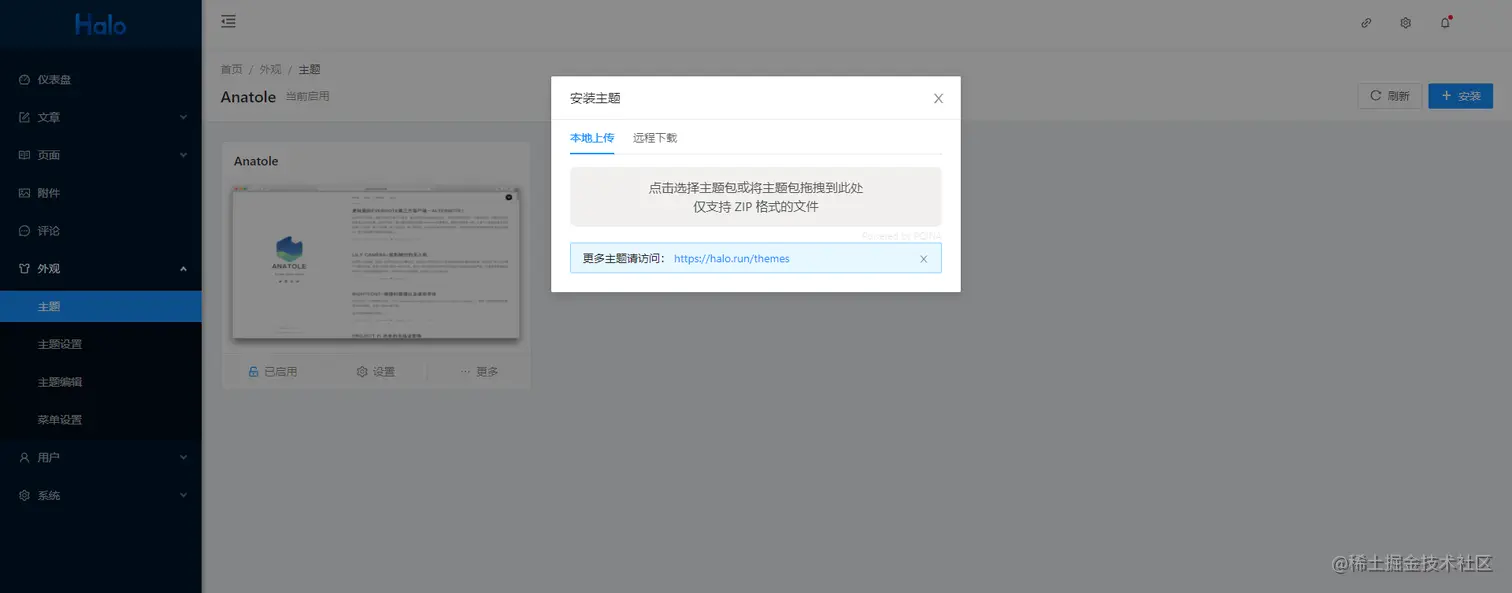Click the dashboard 仪表盘 icon
The image size is (1512, 593).
pyautogui.click(x=25, y=80)
